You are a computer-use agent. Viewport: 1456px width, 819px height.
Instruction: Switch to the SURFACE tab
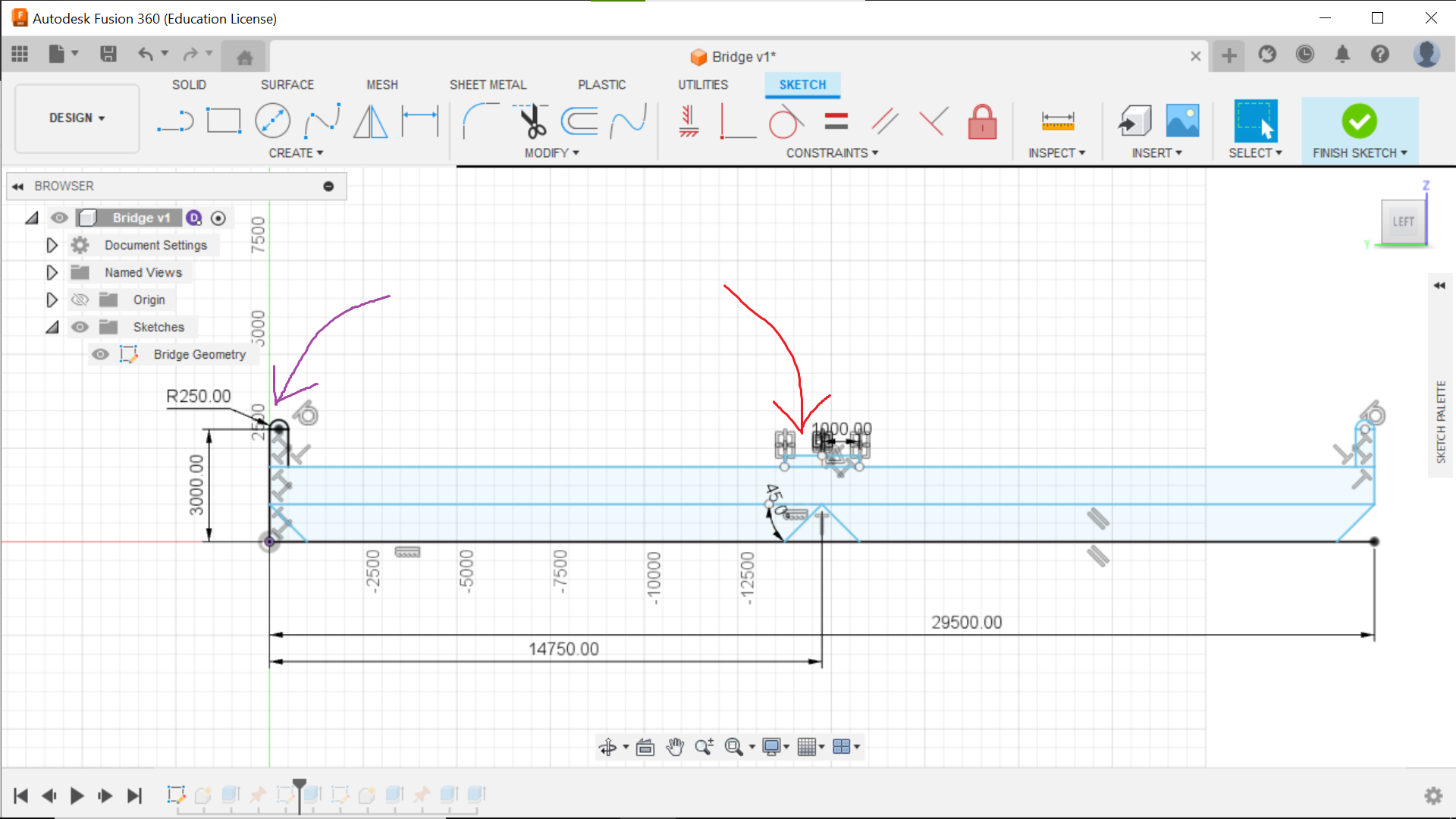click(287, 85)
